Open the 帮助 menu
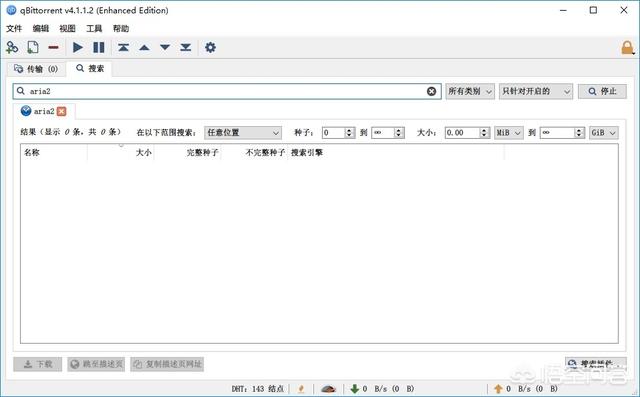Screen dimensions: 640x397 [x=121, y=29]
